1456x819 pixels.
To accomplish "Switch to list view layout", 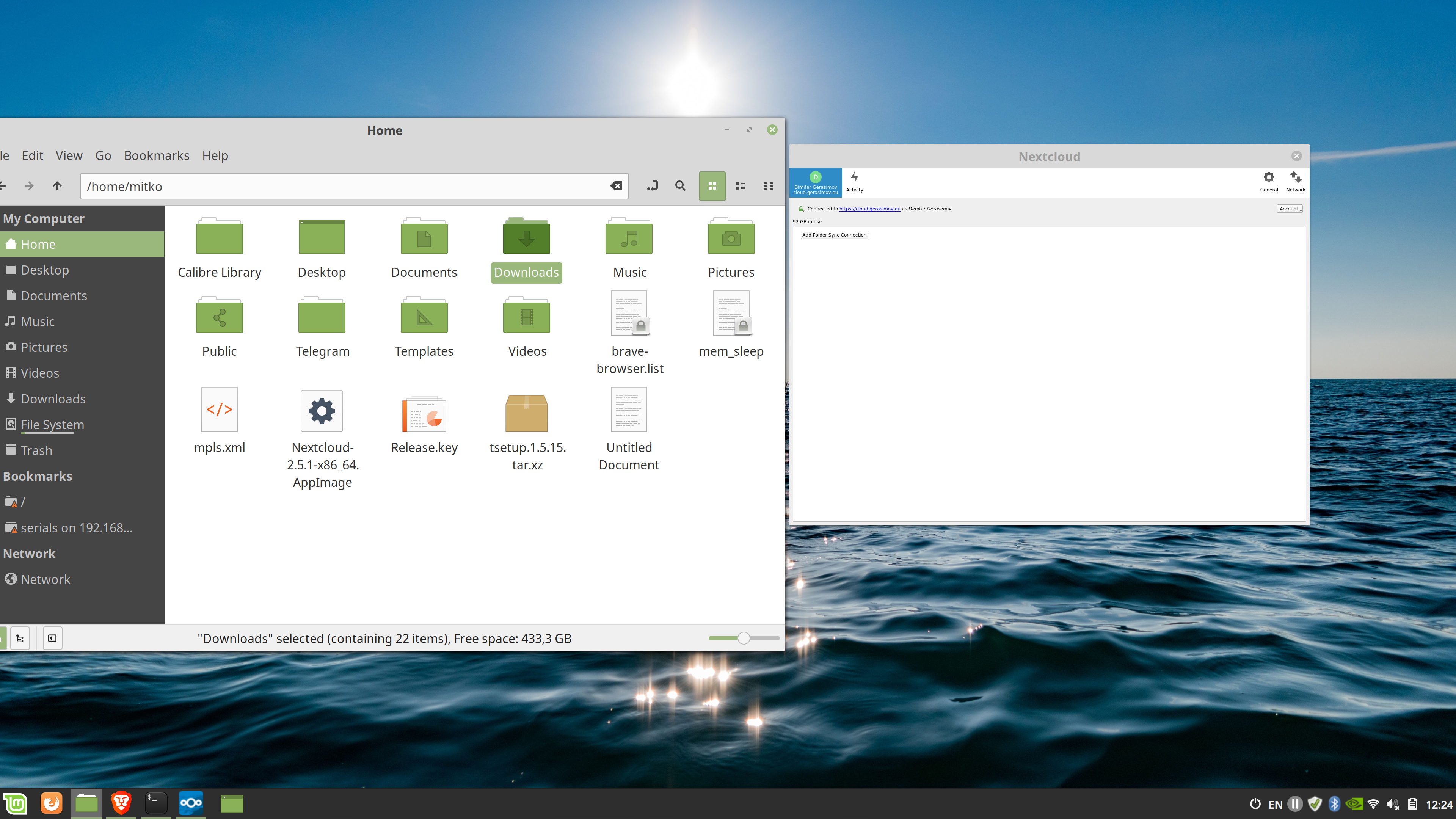I will coord(740,186).
